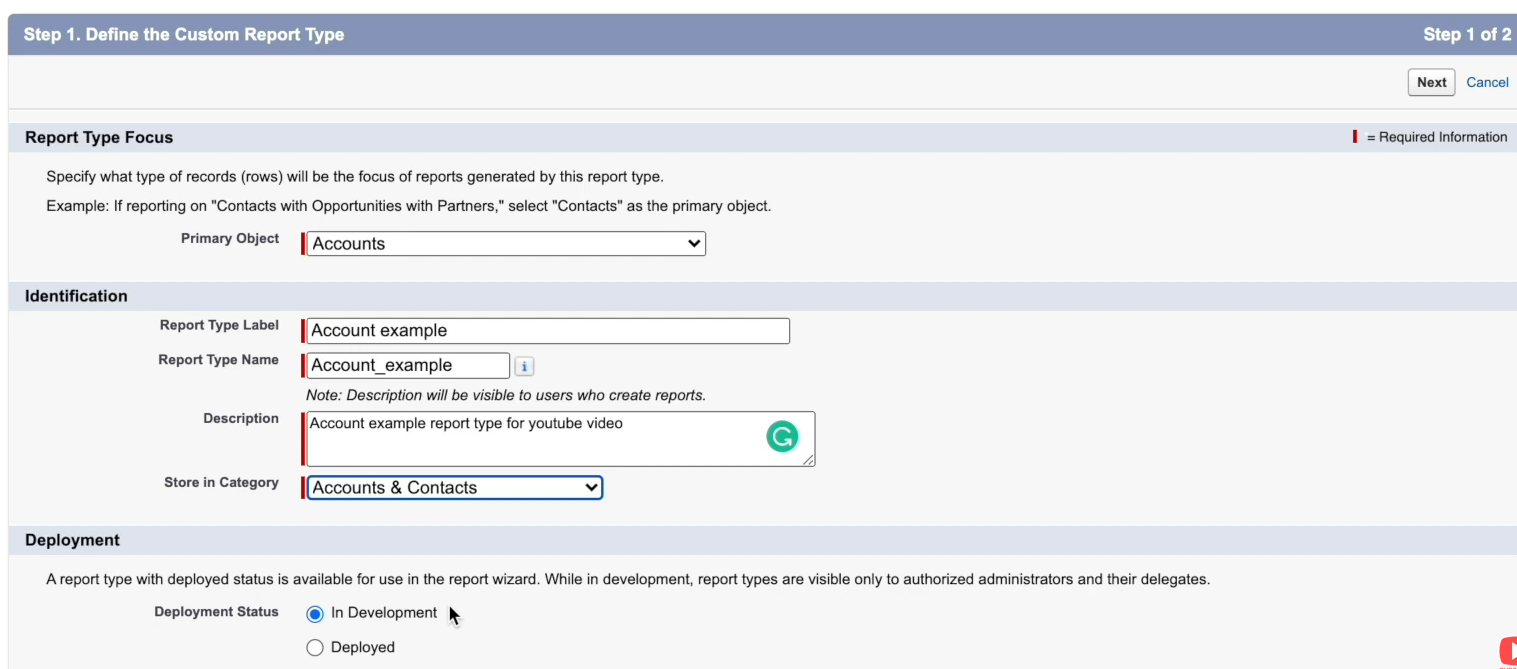
Task: Select the Deployed radio button
Action: tap(315, 647)
